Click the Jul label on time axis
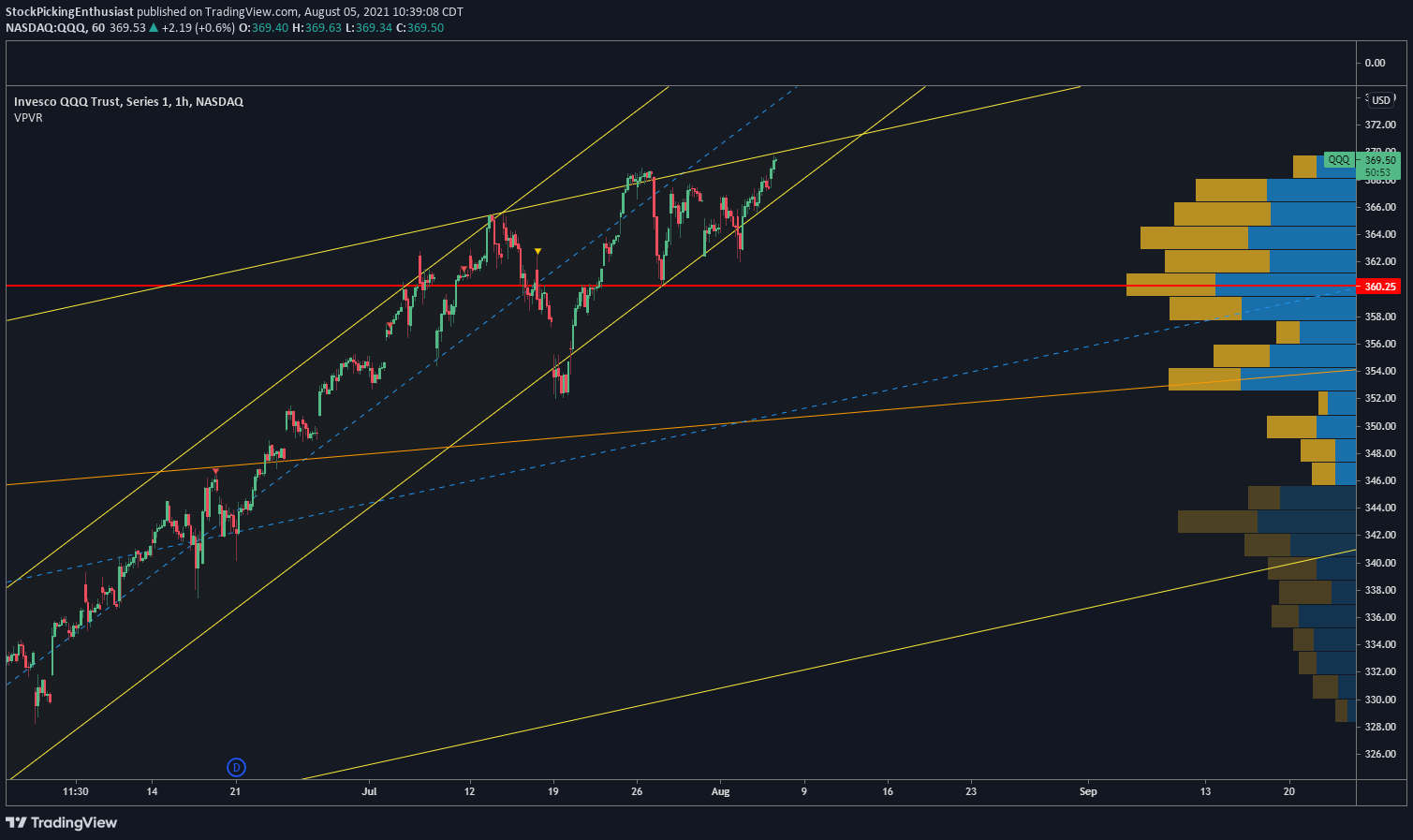 (x=369, y=791)
